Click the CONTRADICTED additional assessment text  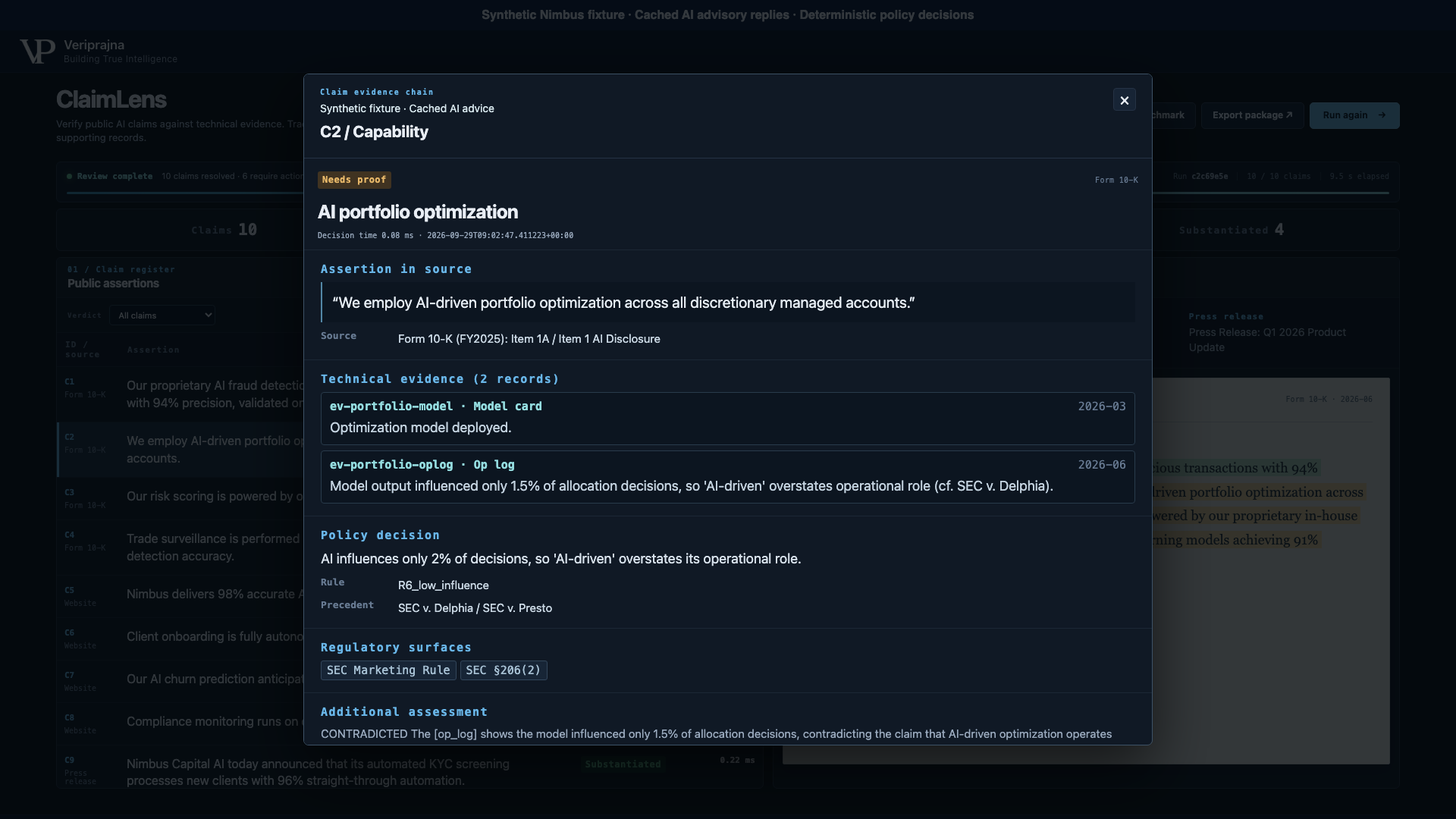pyautogui.click(x=717, y=734)
